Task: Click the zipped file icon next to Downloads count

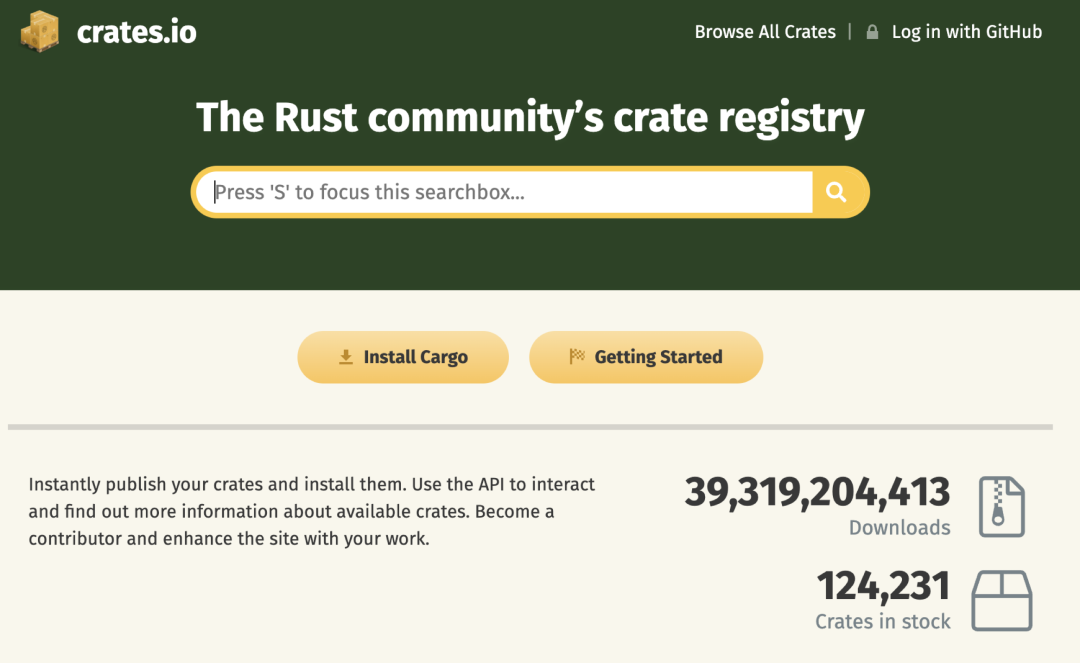Action: tap(1001, 506)
